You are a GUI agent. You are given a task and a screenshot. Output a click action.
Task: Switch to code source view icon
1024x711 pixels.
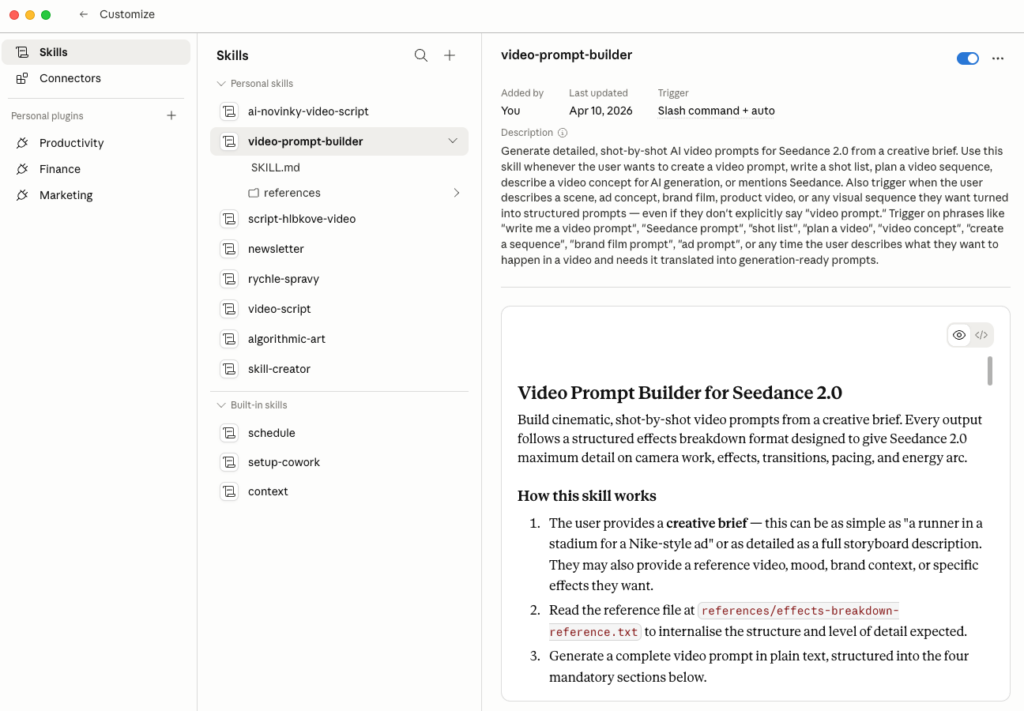pos(981,335)
